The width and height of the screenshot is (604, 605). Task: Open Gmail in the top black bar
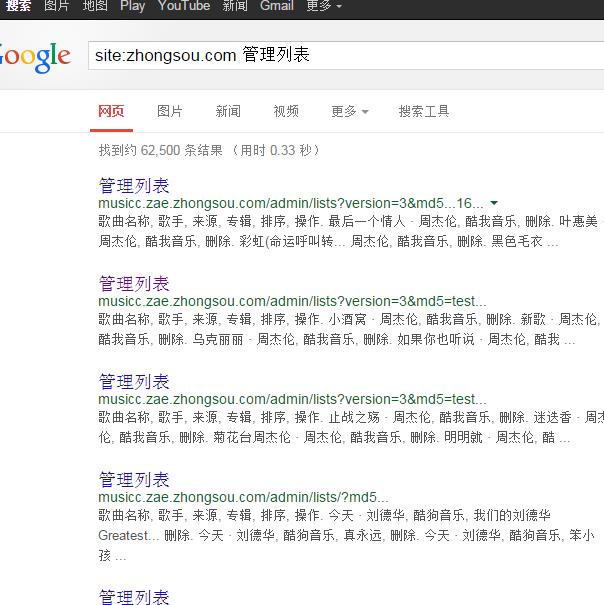point(277,6)
